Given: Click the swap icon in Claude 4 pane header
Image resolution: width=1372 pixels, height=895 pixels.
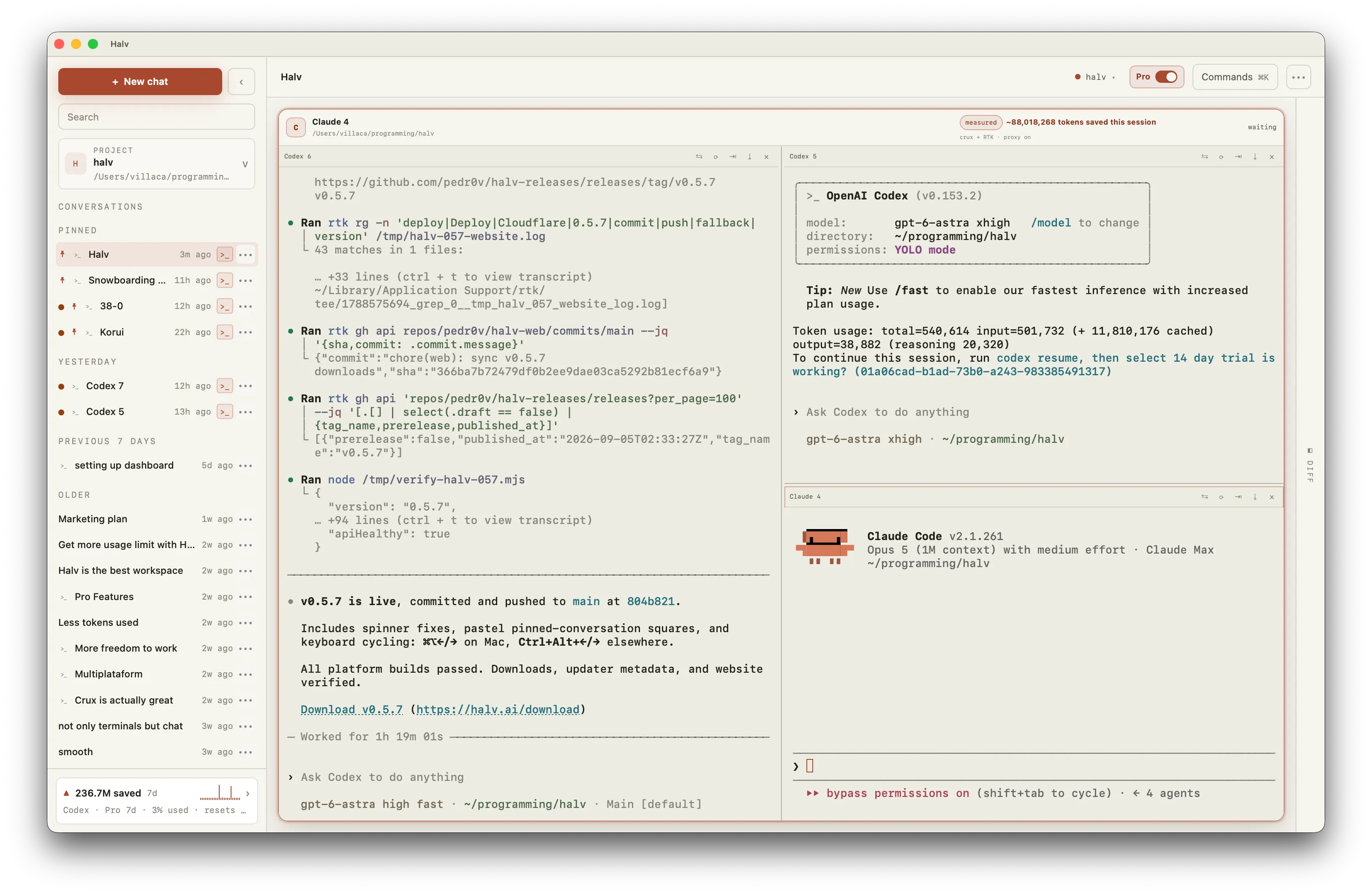Looking at the screenshot, I should [1204, 497].
